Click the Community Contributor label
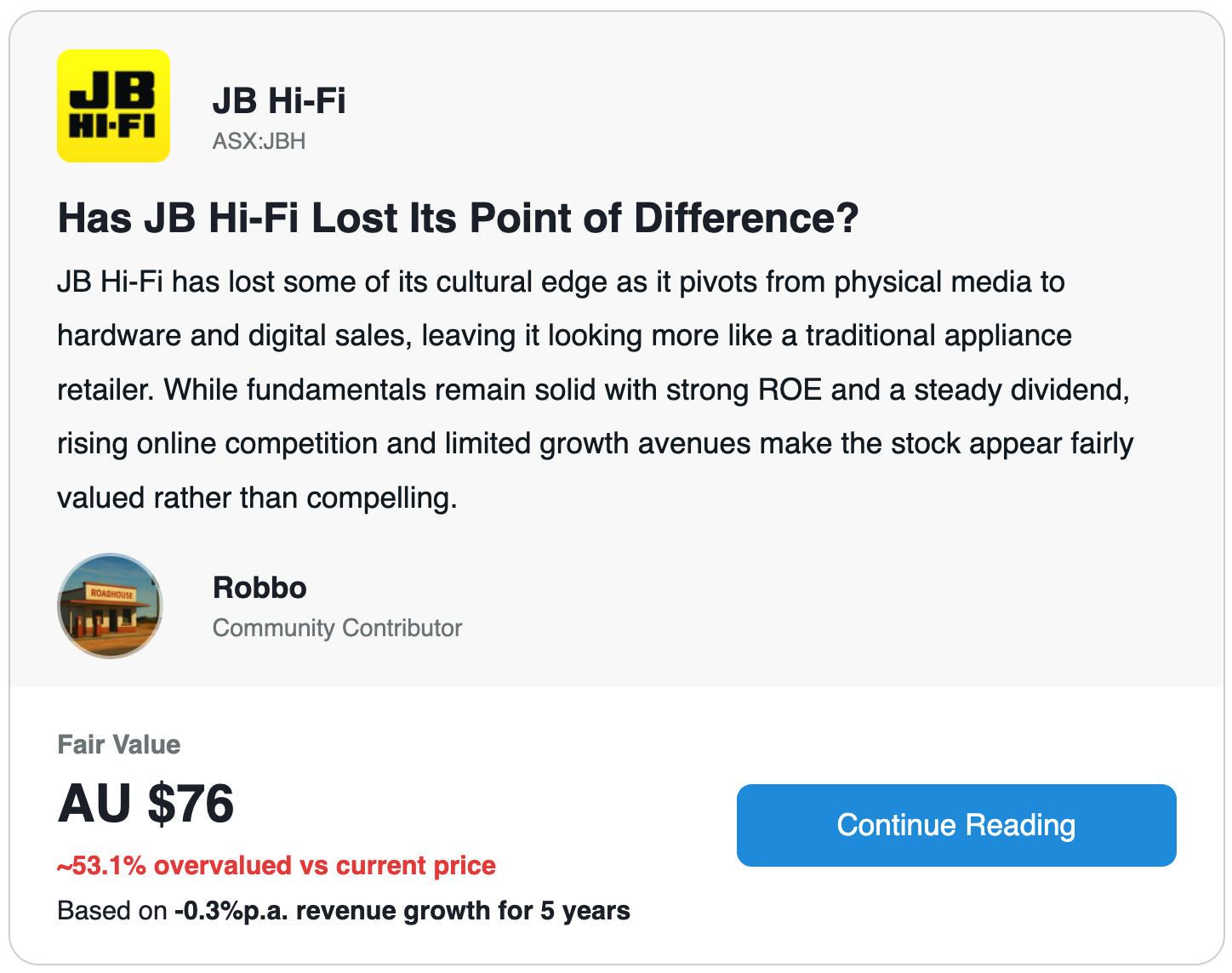 (337, 628)
